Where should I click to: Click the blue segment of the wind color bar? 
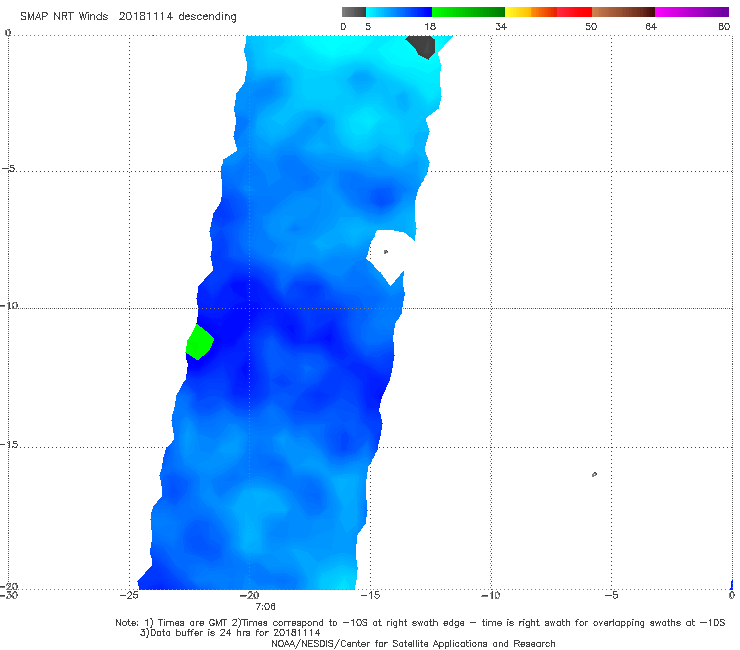coord(399,12)
